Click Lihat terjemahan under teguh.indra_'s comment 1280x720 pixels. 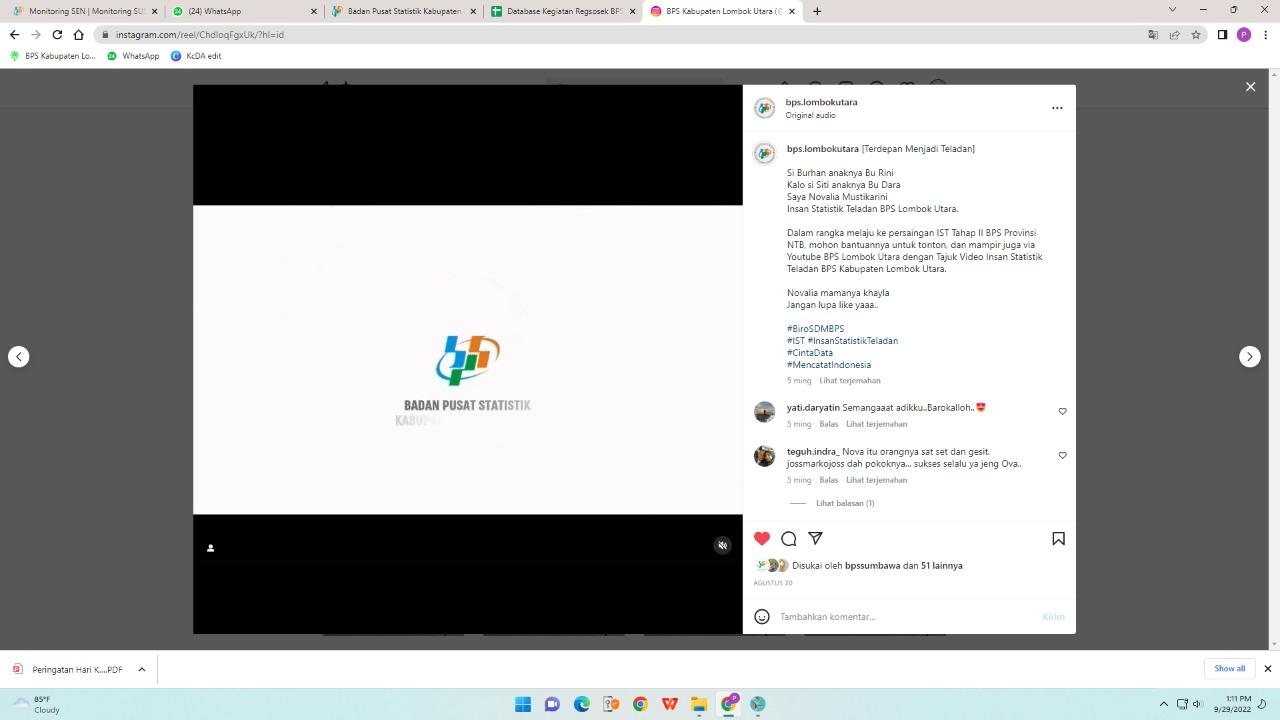click(877, 480)
